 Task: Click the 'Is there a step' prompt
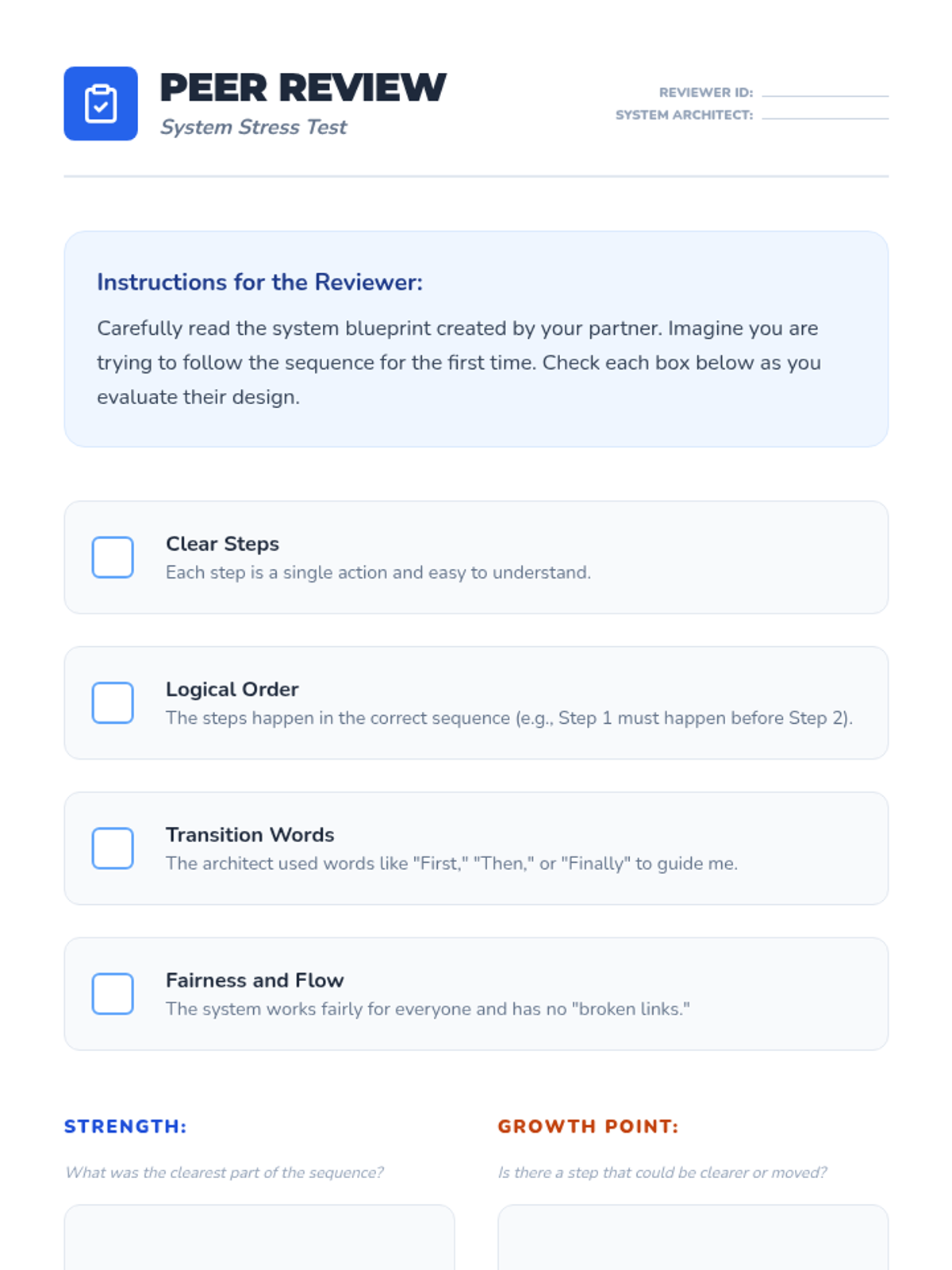[662, 1172]
